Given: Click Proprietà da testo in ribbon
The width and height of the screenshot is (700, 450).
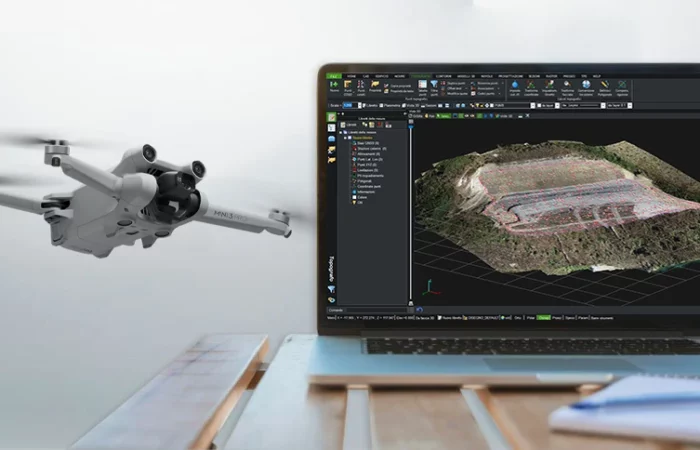Looking at the screenshot, I should pyautogui.click(x=399, y=91).
